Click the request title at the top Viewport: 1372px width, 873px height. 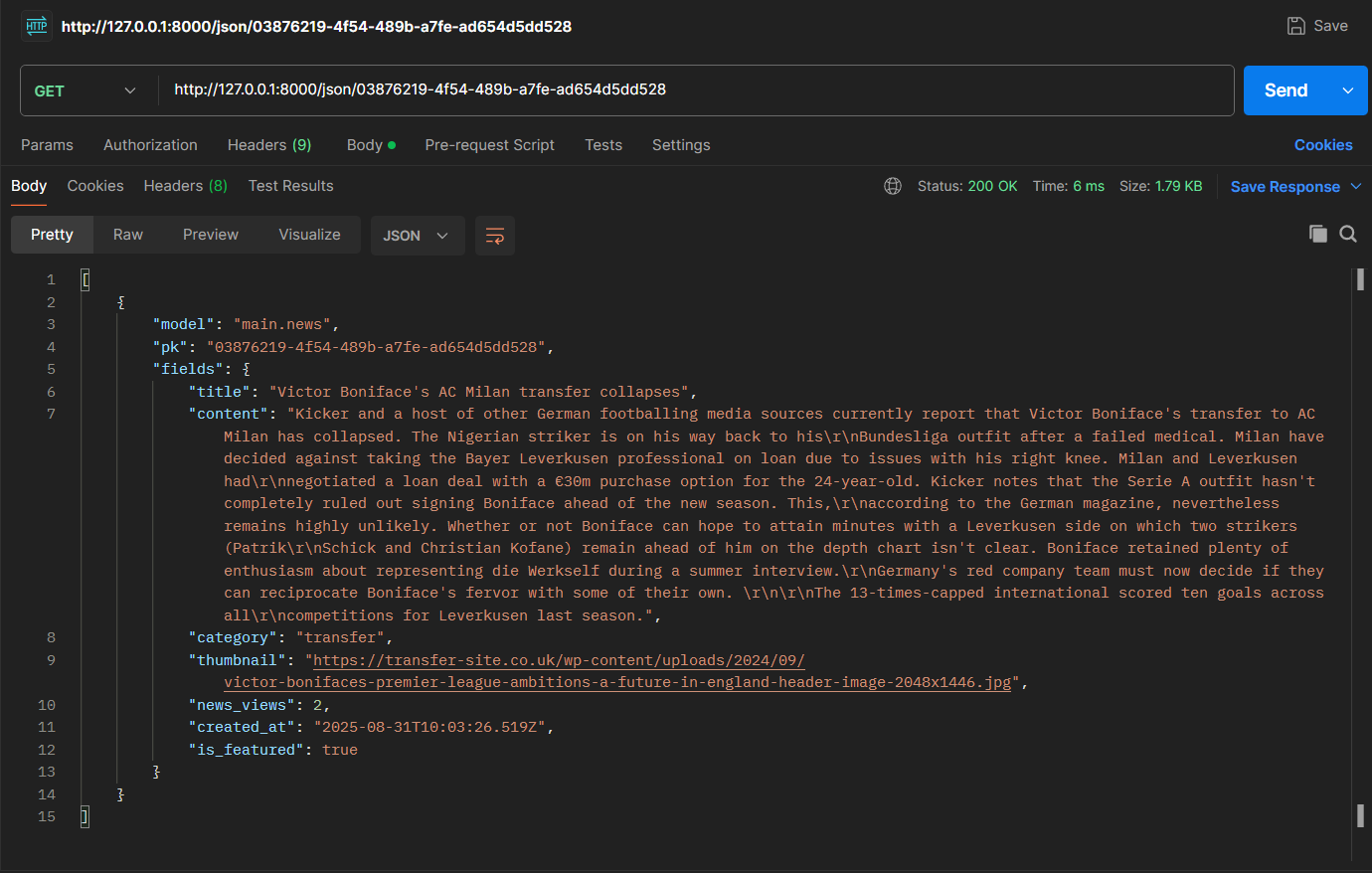(x=316, y=27)
